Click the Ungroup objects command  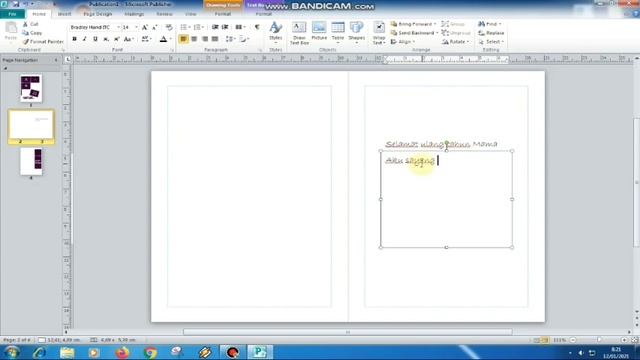(x=456, y=33)
